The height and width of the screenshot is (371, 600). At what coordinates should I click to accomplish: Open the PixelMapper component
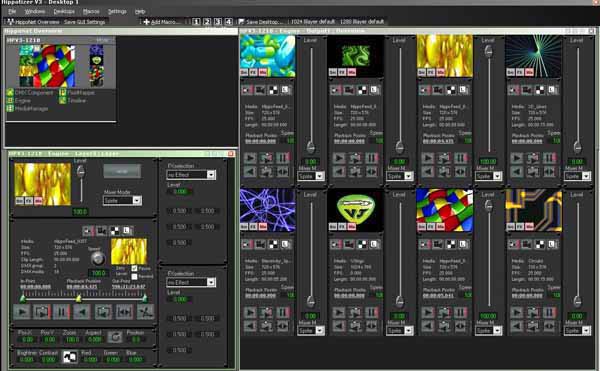77,93
